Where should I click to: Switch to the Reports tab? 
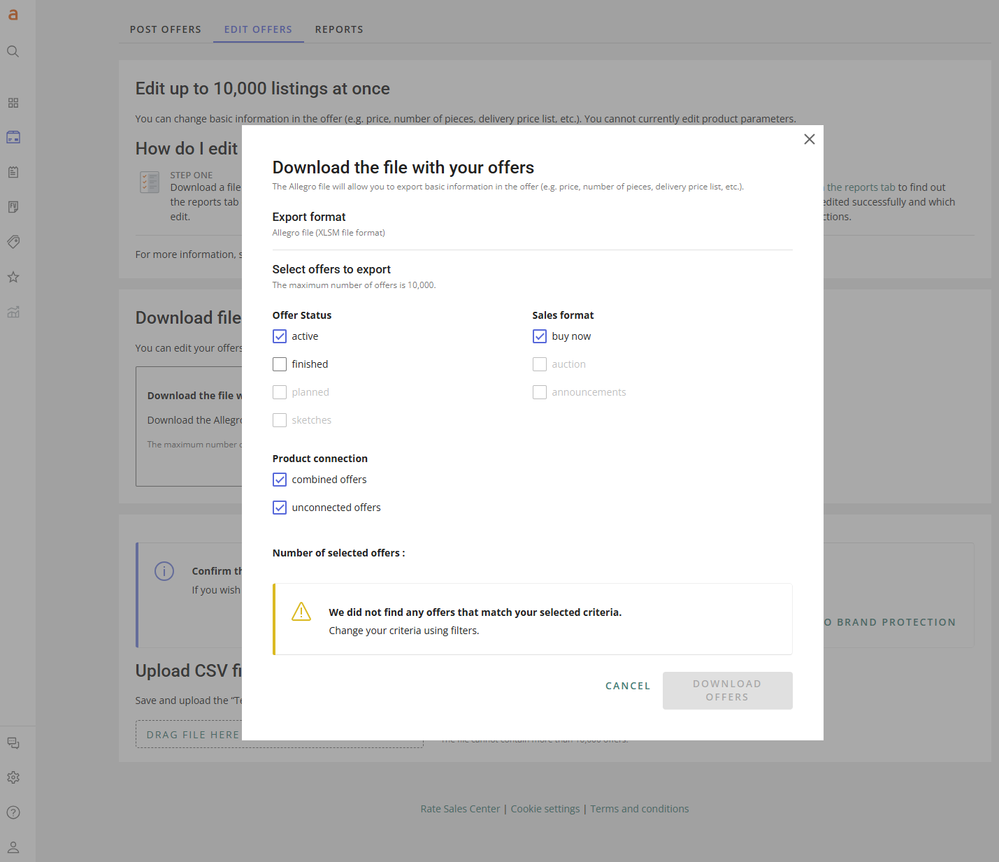click(x=339, y=29)
